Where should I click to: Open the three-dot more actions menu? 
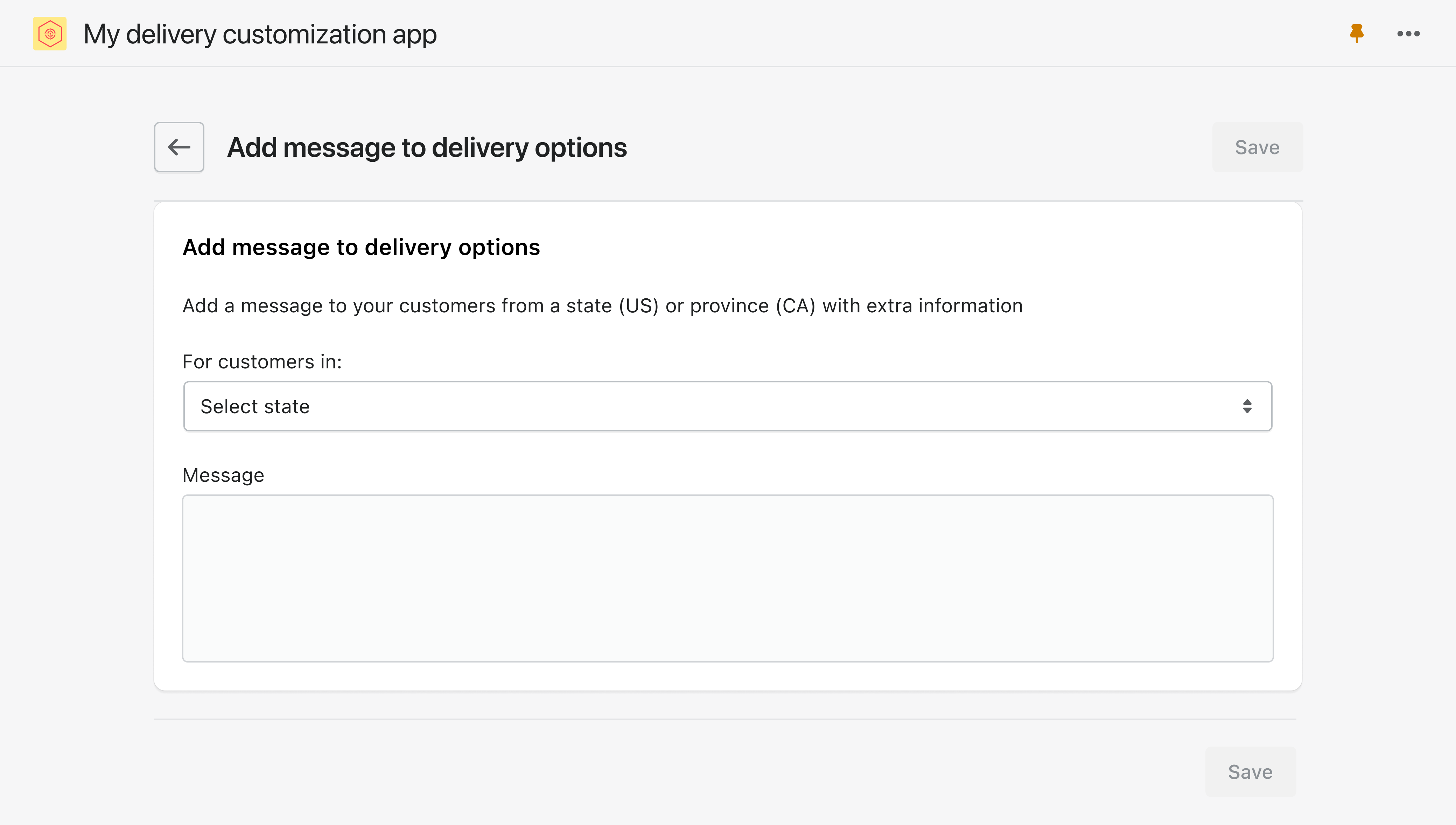1408,34
